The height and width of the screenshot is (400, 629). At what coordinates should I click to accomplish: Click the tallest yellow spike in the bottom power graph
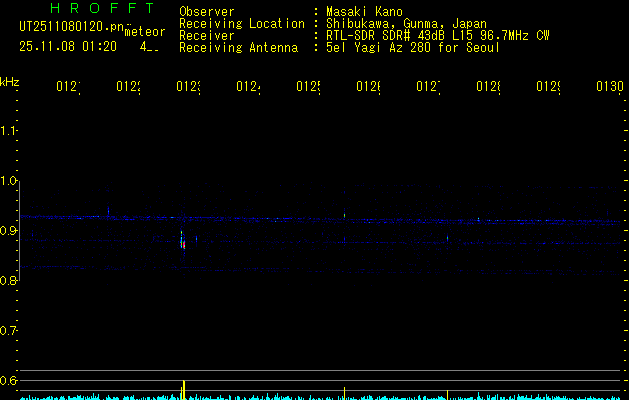coord(182,389)
